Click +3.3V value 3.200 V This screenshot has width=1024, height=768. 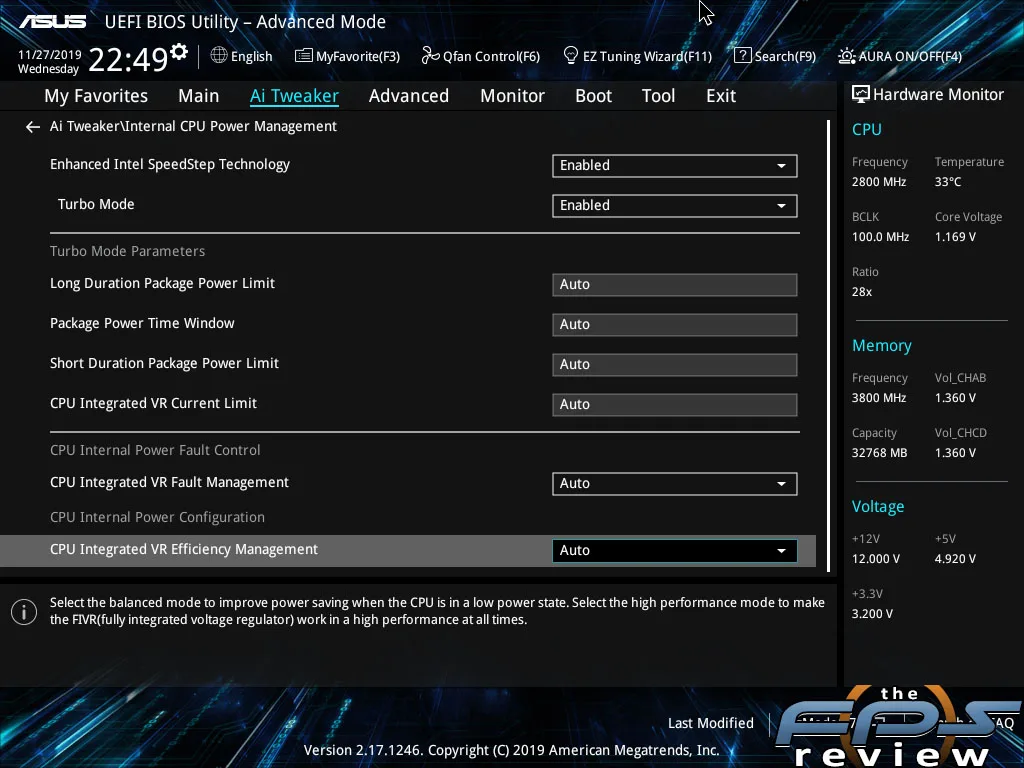coord(872,614)
